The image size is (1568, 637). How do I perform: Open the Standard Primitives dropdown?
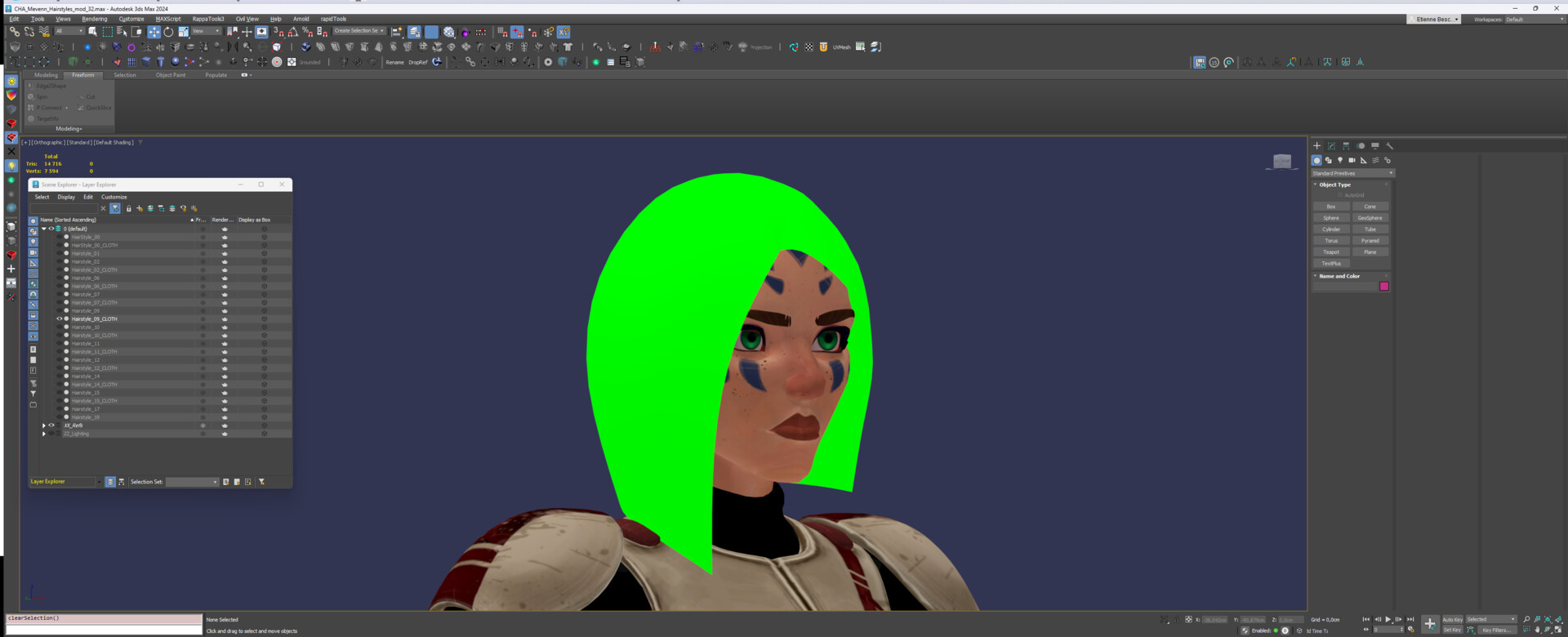click(1353, 173)
